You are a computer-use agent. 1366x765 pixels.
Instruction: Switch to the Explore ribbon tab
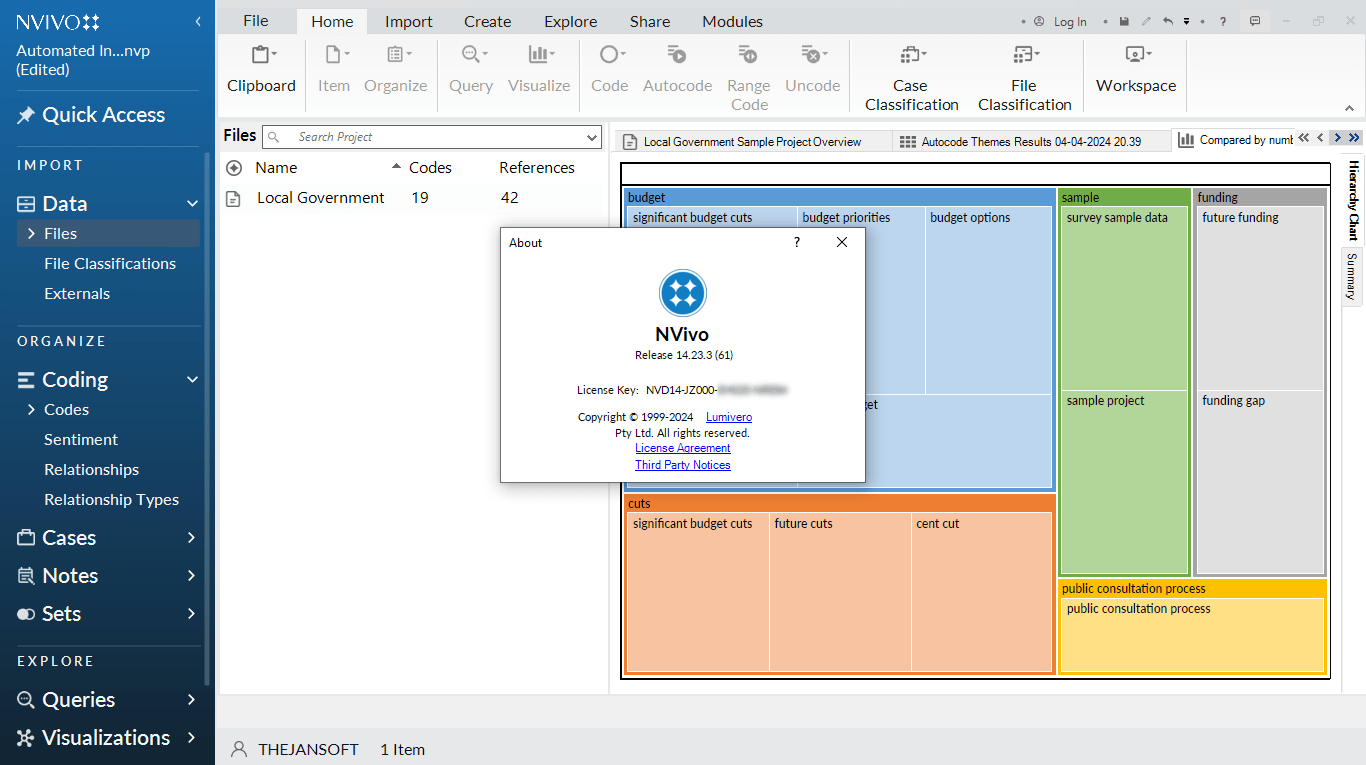tap(572, 21)
